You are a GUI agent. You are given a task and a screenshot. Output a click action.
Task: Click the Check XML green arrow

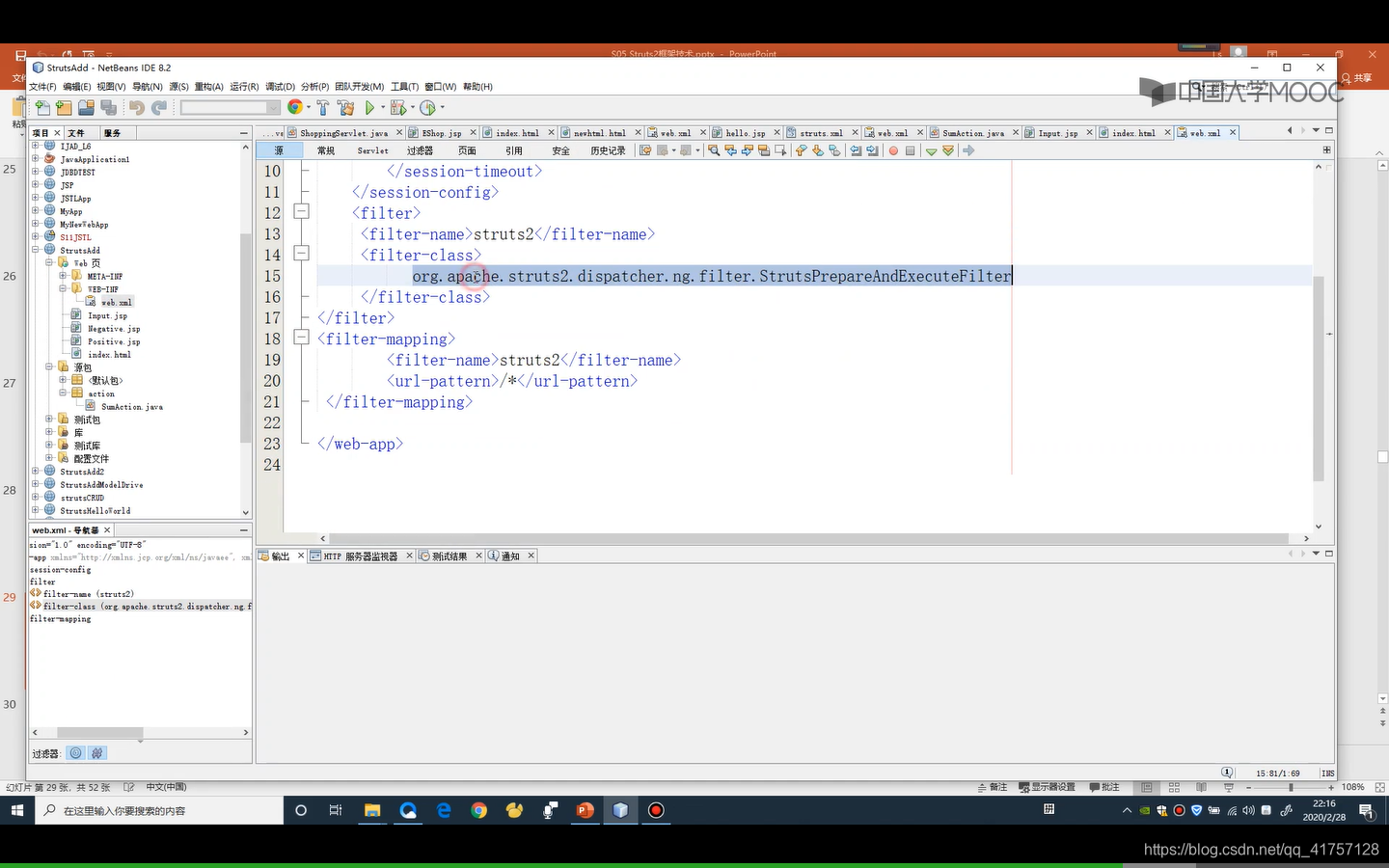[931, 151]
